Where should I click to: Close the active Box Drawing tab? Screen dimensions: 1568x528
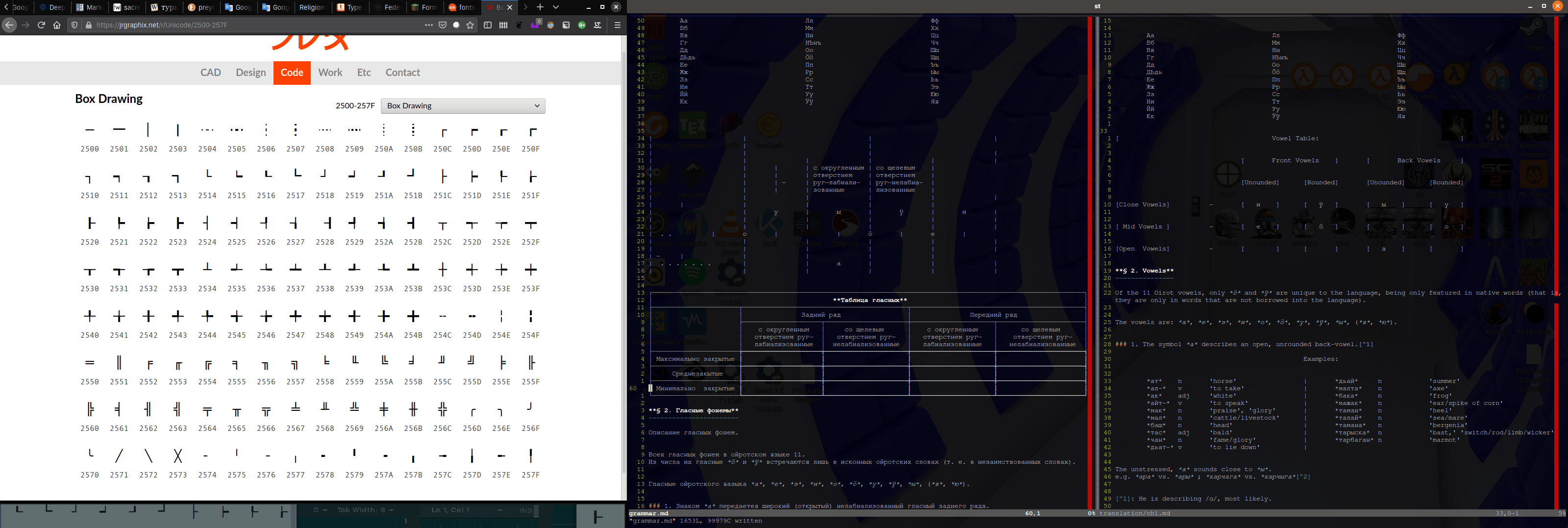pos(510,7)
